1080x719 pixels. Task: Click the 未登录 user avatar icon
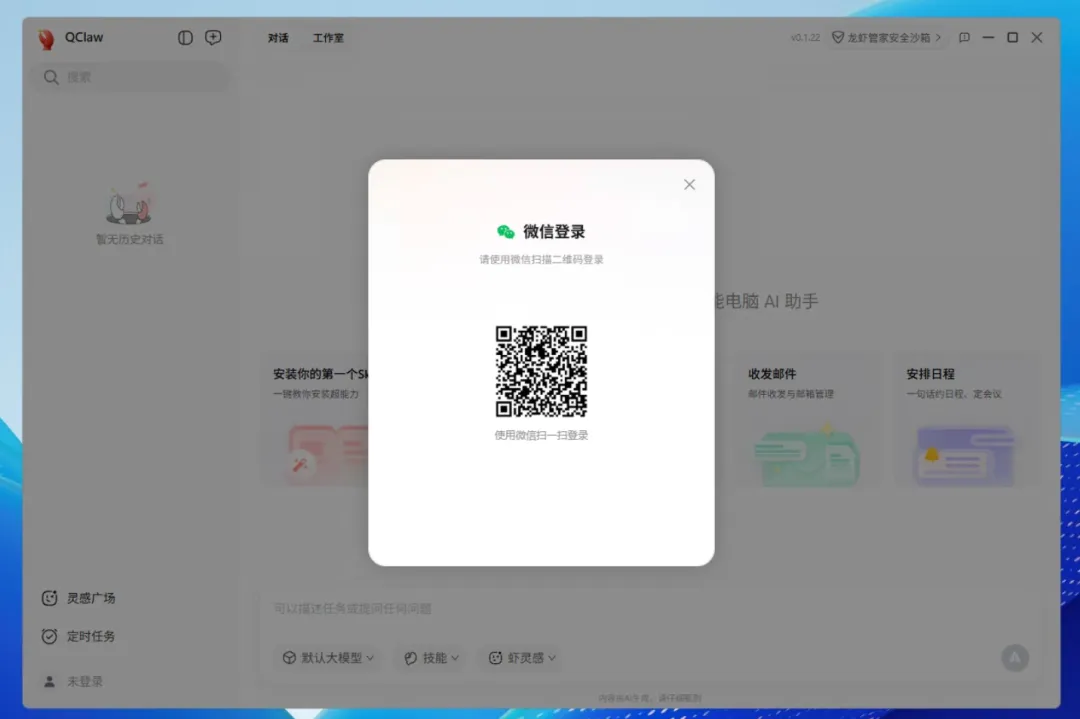[x=50, y=682]
